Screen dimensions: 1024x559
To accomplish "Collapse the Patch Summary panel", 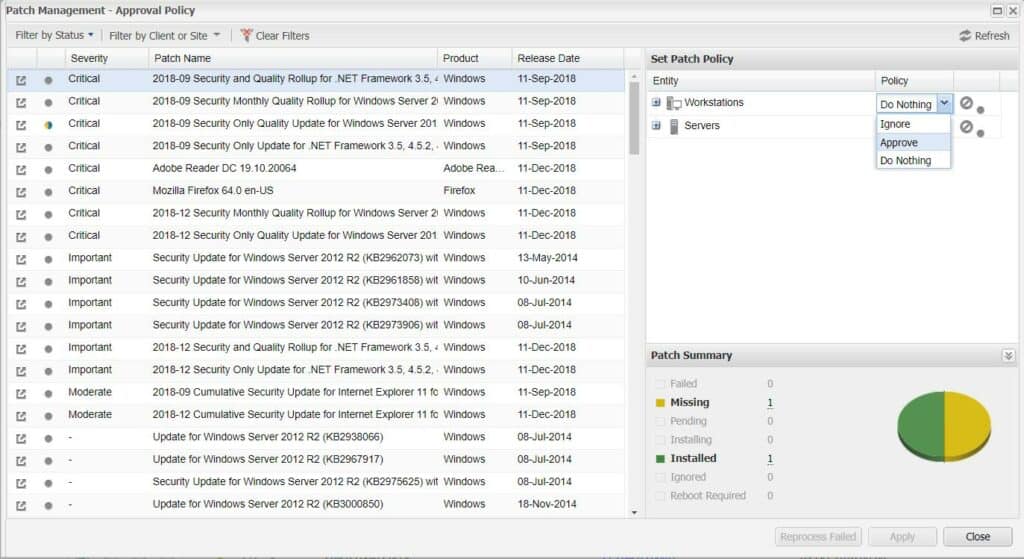I will 1008,355.
